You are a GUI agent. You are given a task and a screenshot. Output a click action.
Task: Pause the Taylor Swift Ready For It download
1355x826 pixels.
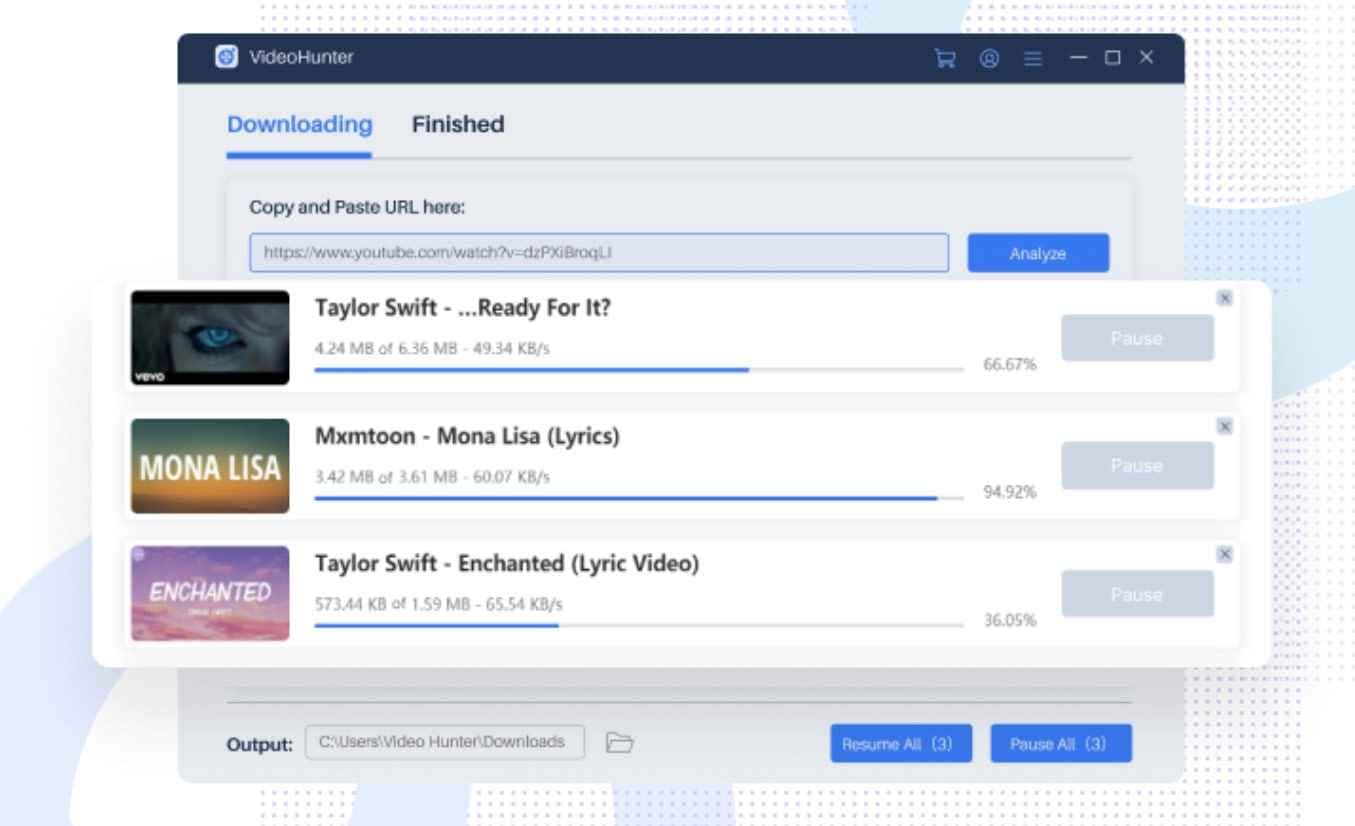point(1137,338)
